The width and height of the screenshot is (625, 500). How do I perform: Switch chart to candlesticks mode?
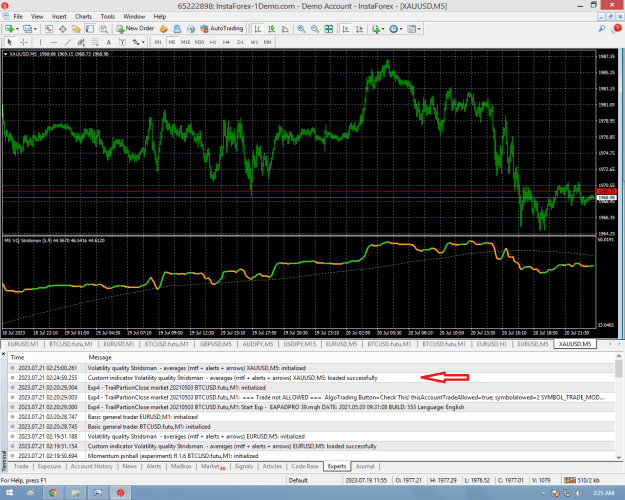[271, 29]
